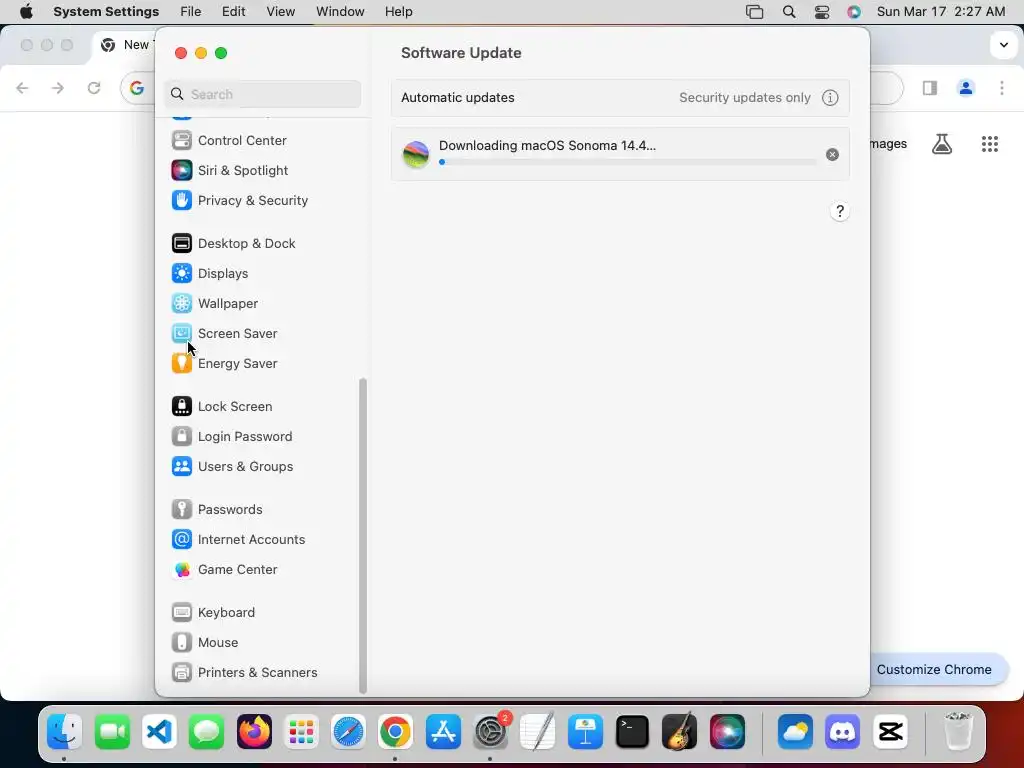Open Terminal from the Dock
This screenshot has height=768, width=1024.
632,731
